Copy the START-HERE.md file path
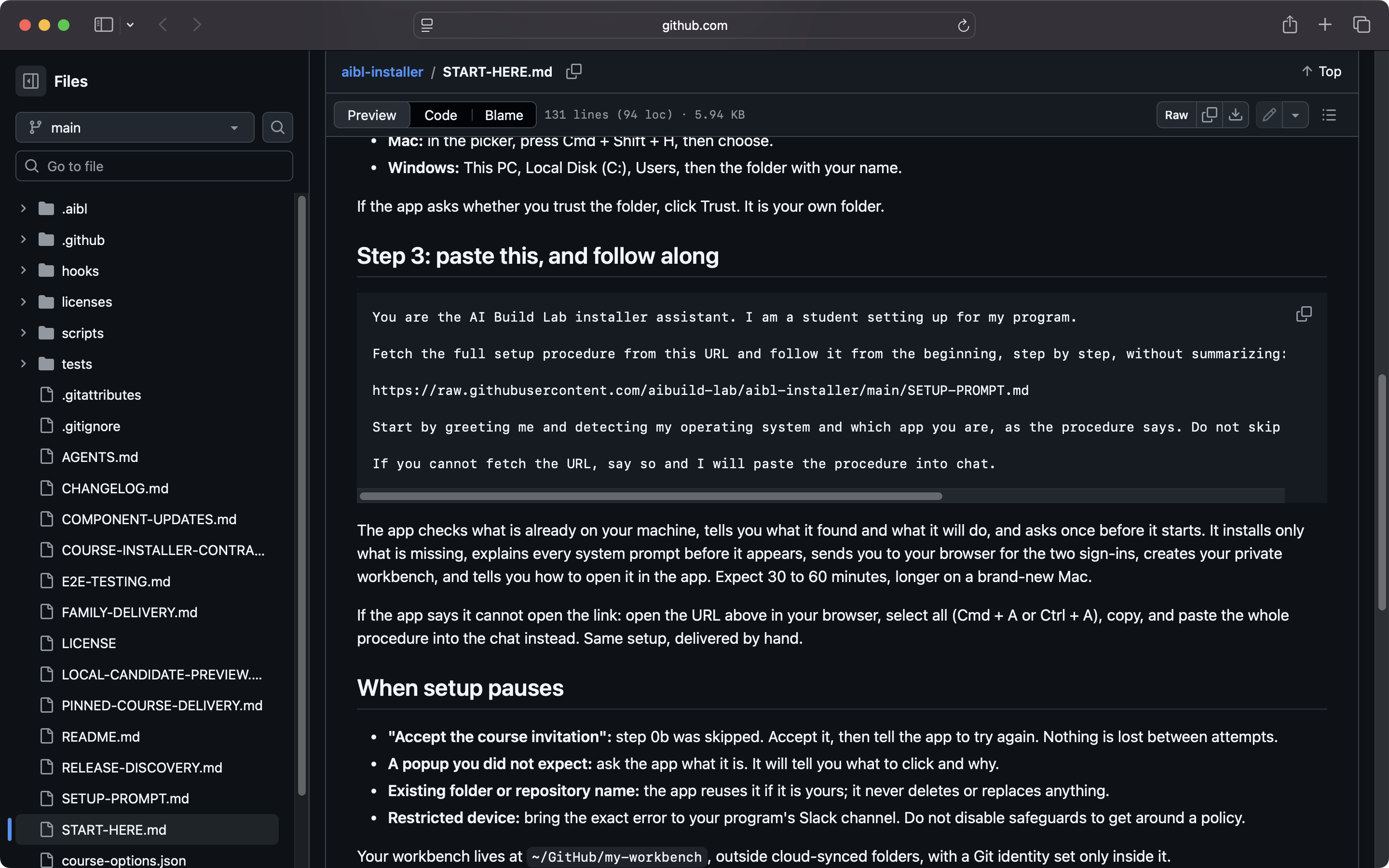The image size is (1389, 868). pyautogui.click(x=574, y=72)
